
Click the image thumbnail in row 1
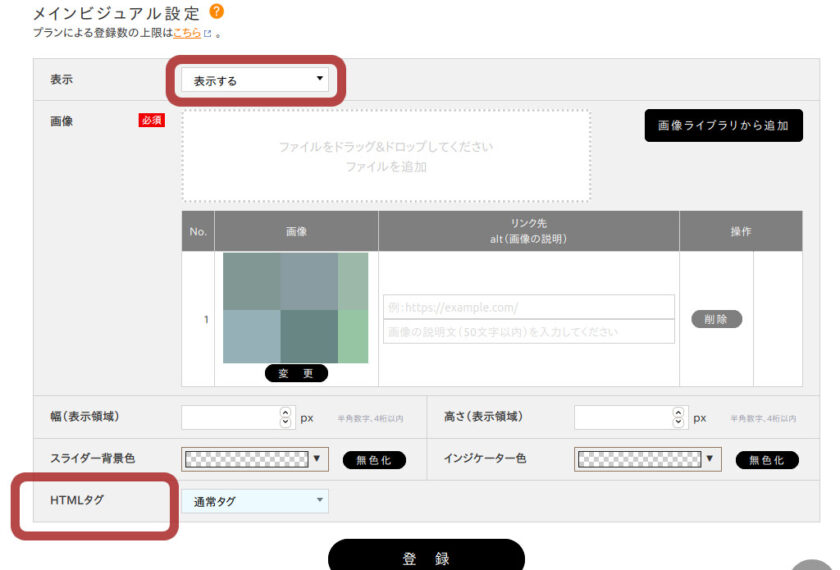coord(295,307)
